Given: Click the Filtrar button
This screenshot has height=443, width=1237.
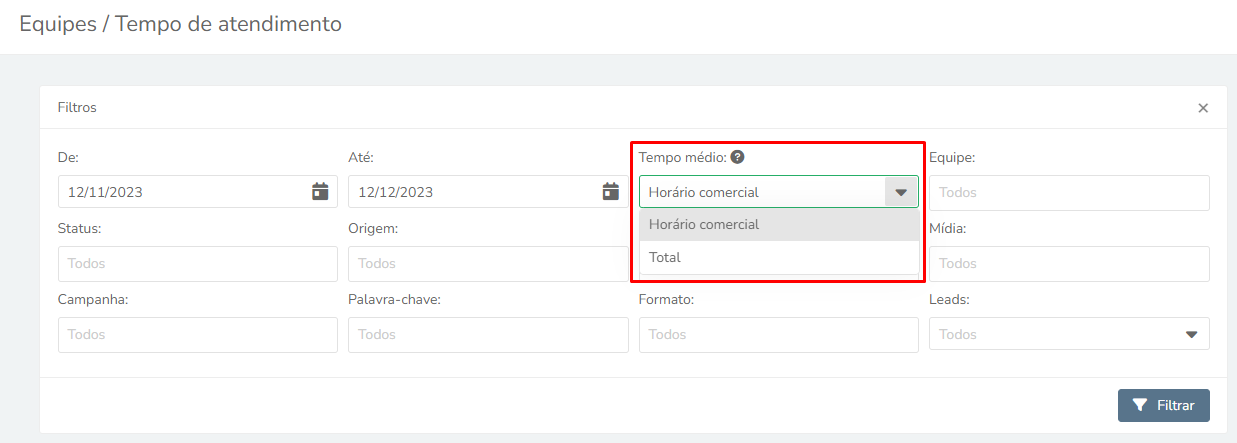Looking at the screenshot, I should [x=1163, y=405].
